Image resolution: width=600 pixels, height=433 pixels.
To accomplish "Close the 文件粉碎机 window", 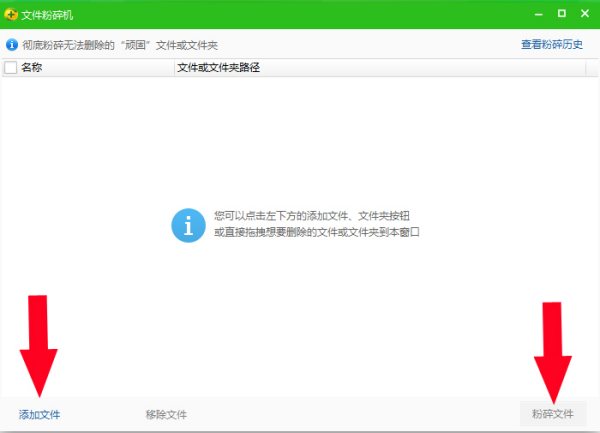I will [x=585, y=13].
